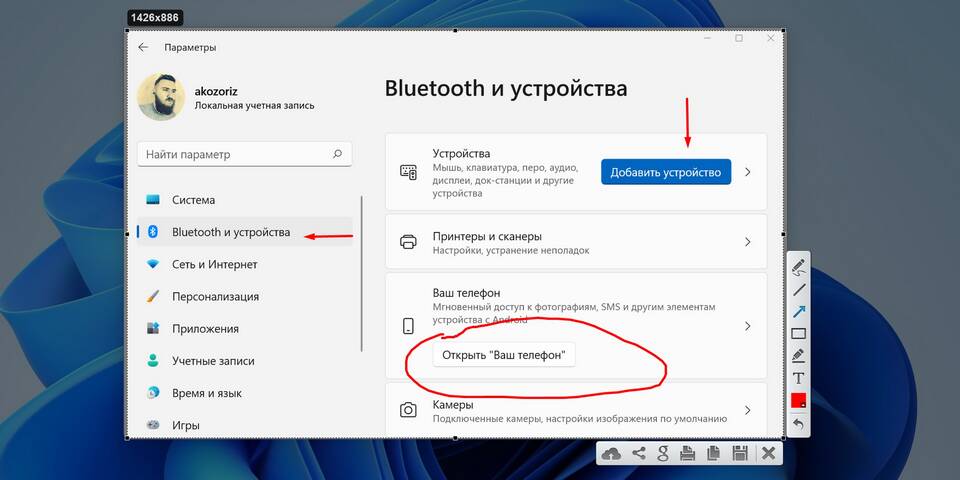960x480 pixels.
Task: Click the printer icon for Принтеры и сканеры
Action: [408, 242]
